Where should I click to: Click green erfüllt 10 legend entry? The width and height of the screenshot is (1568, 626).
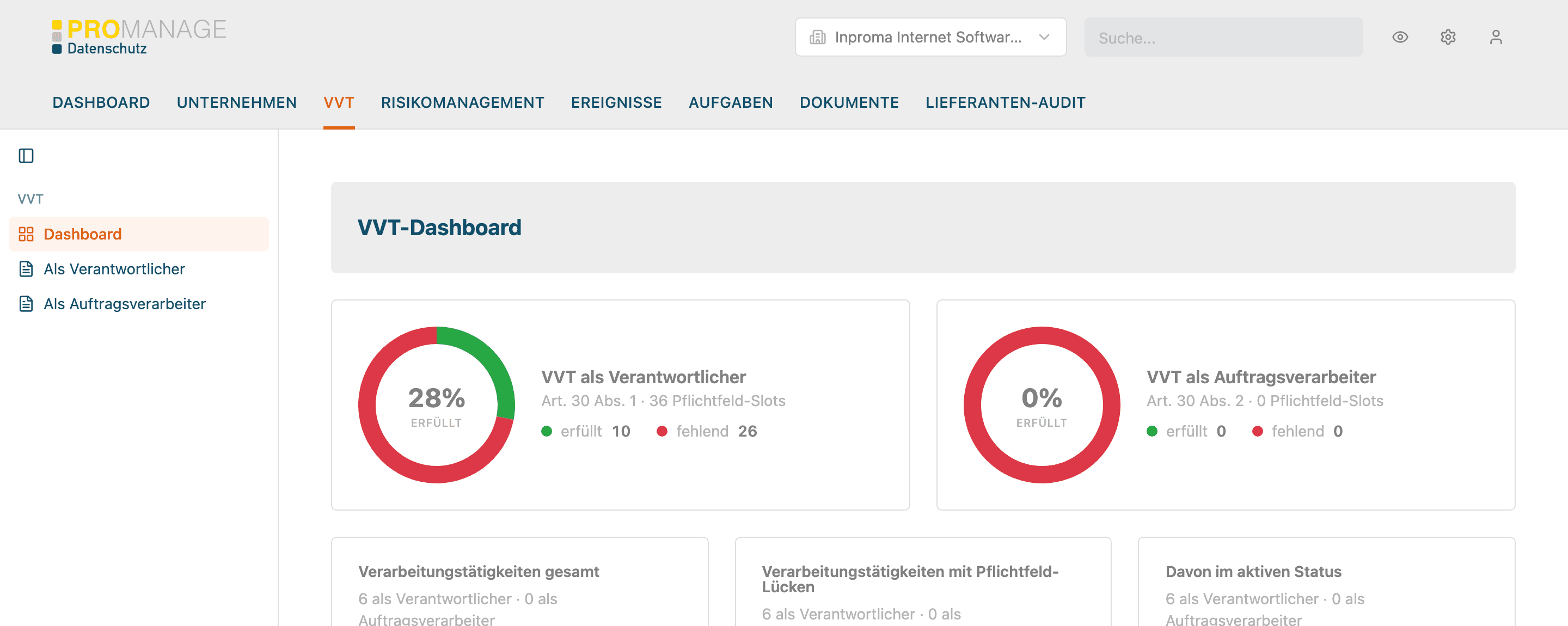point(586,431)
